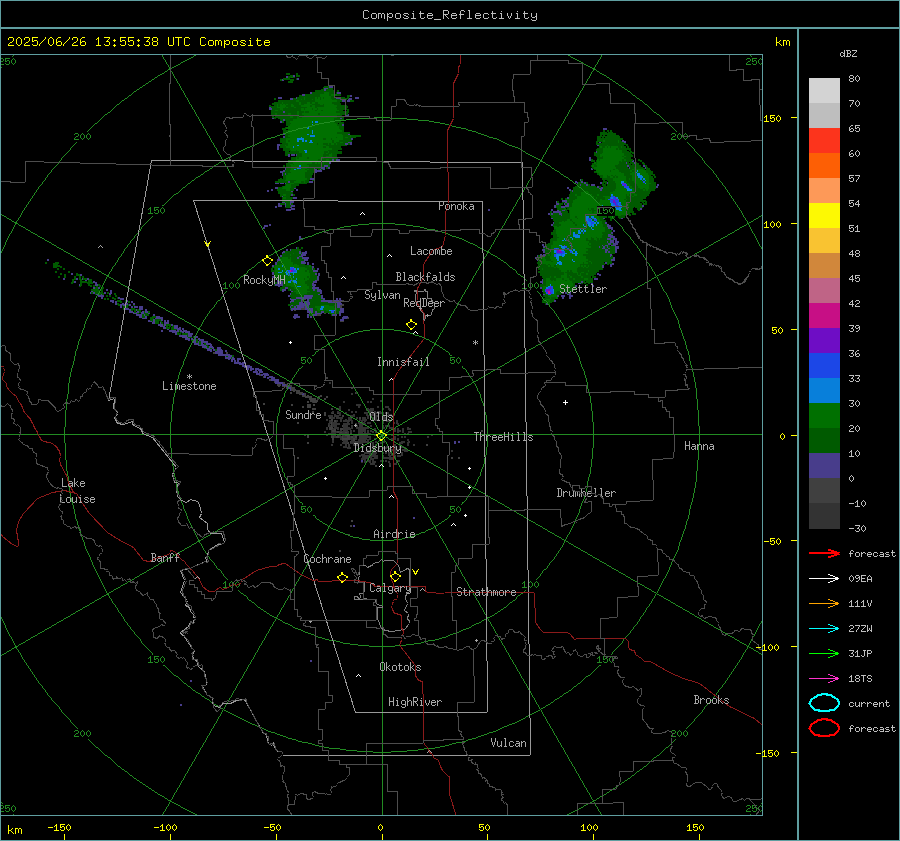Click the red 65-60 dBZ color swatch
This screenshot has height=841, width=900.
click(824, 141)
